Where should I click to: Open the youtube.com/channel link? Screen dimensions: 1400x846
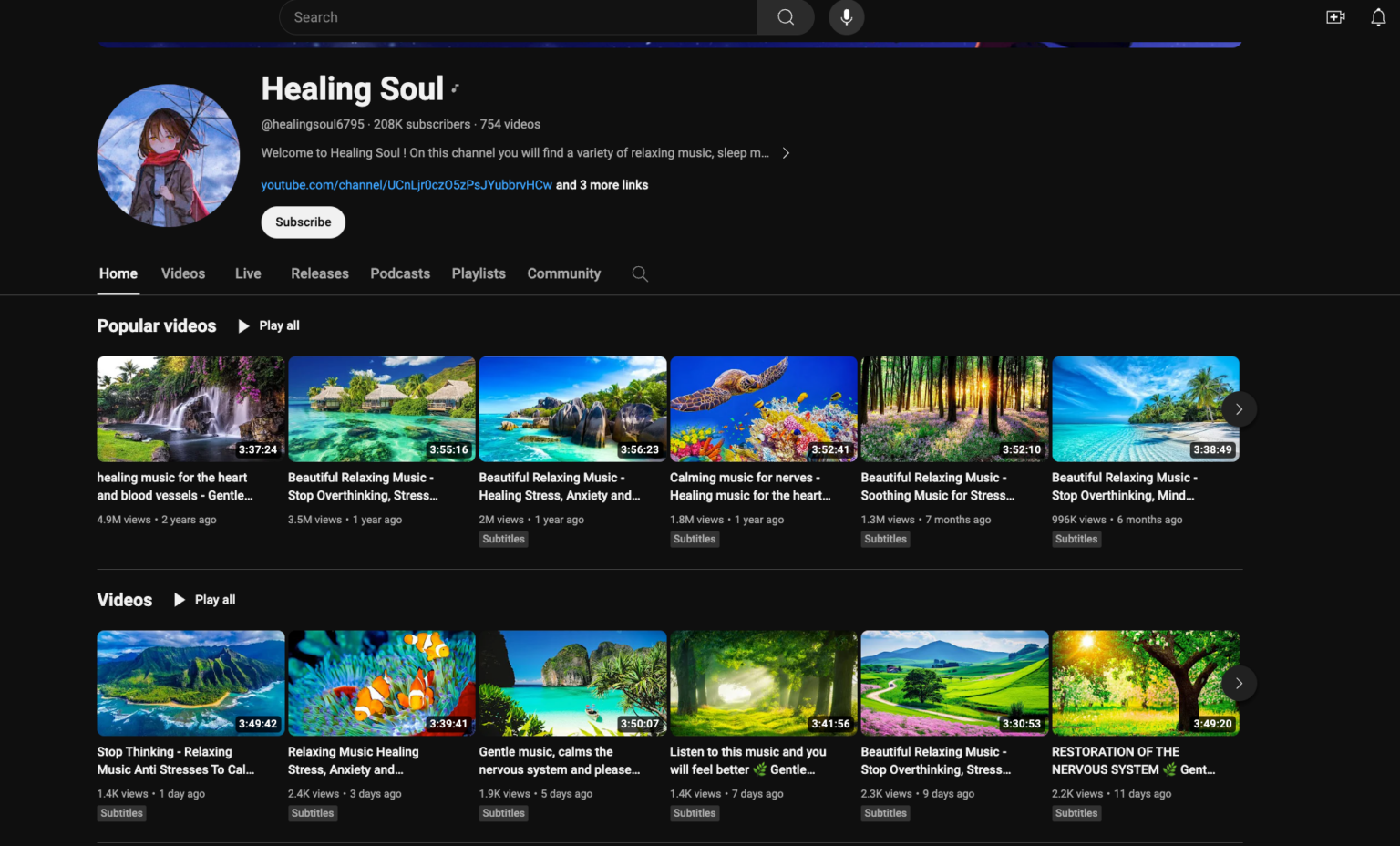point(407,185)
